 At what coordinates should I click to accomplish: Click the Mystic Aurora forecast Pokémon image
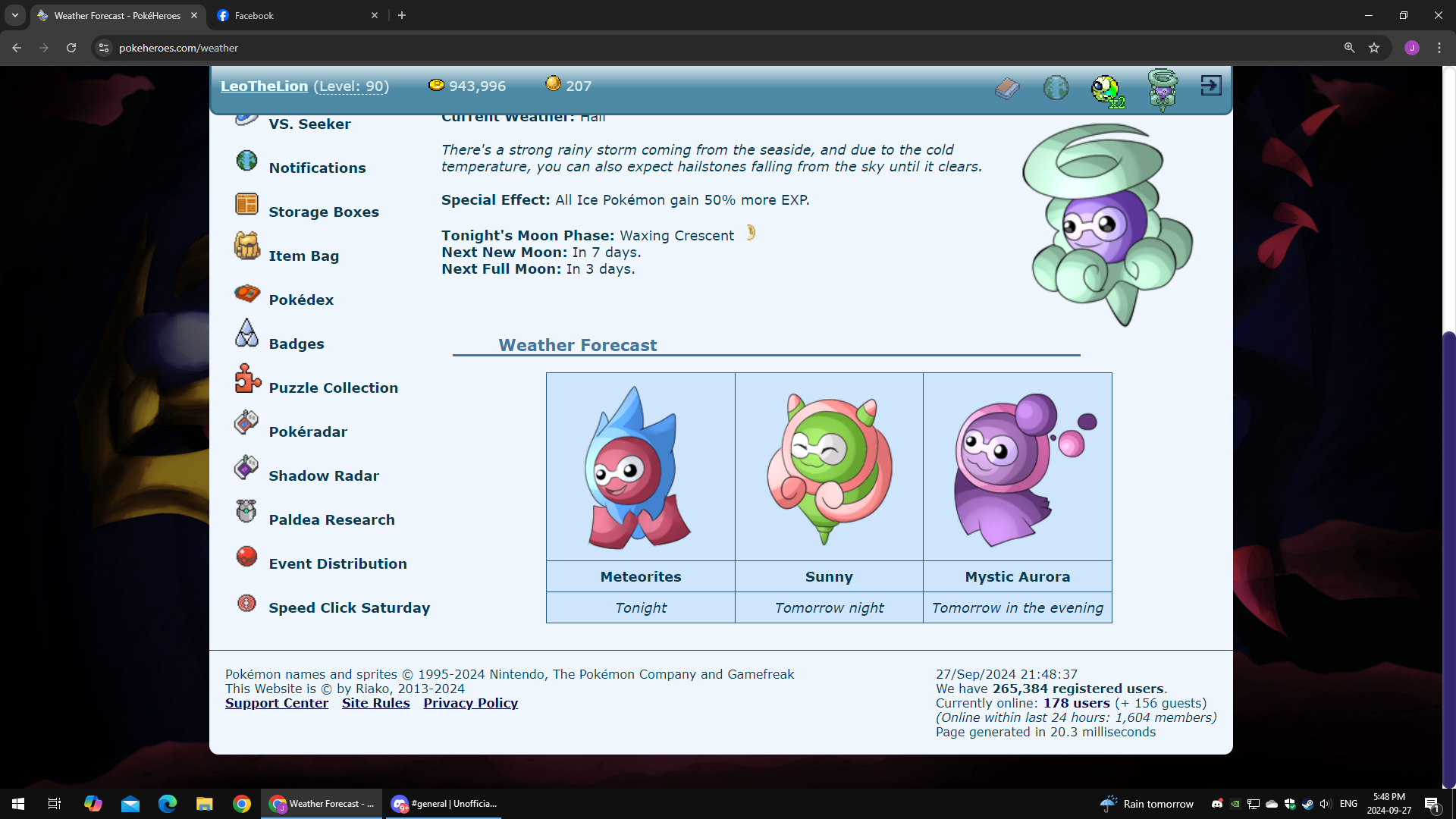1024,469
